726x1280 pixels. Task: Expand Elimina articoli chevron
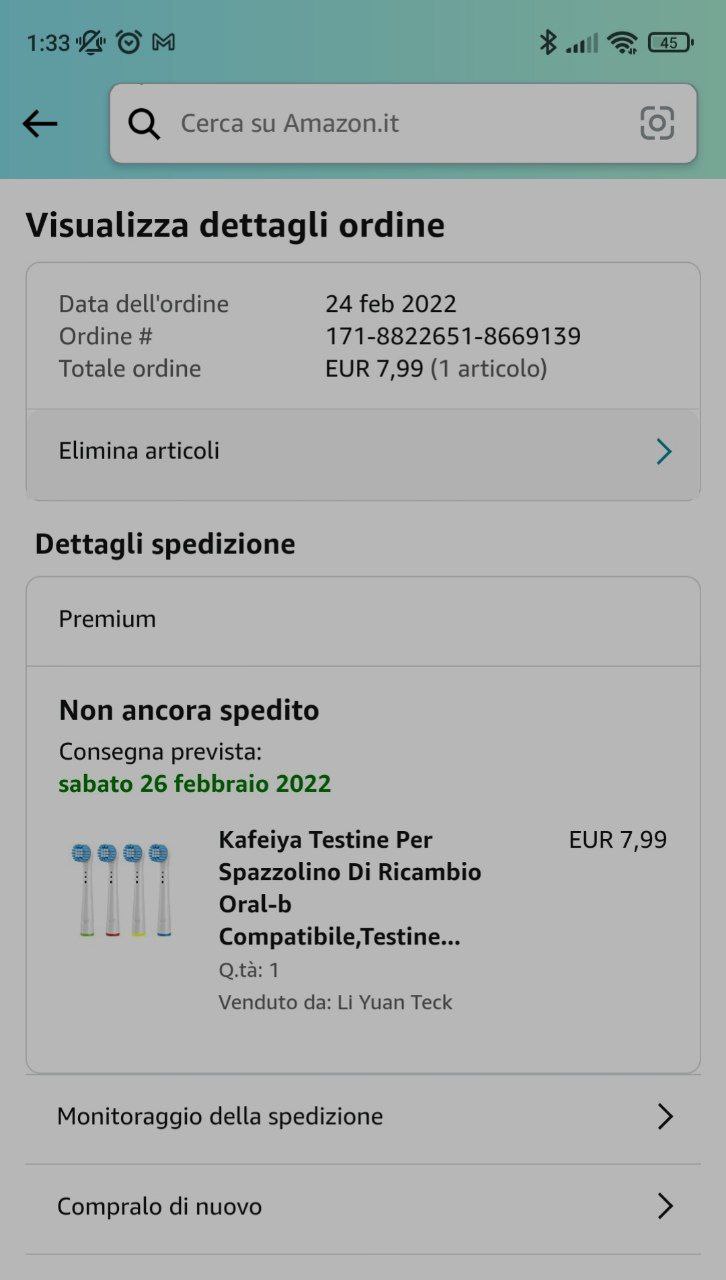pyautogui.click(x=664, y=452)
